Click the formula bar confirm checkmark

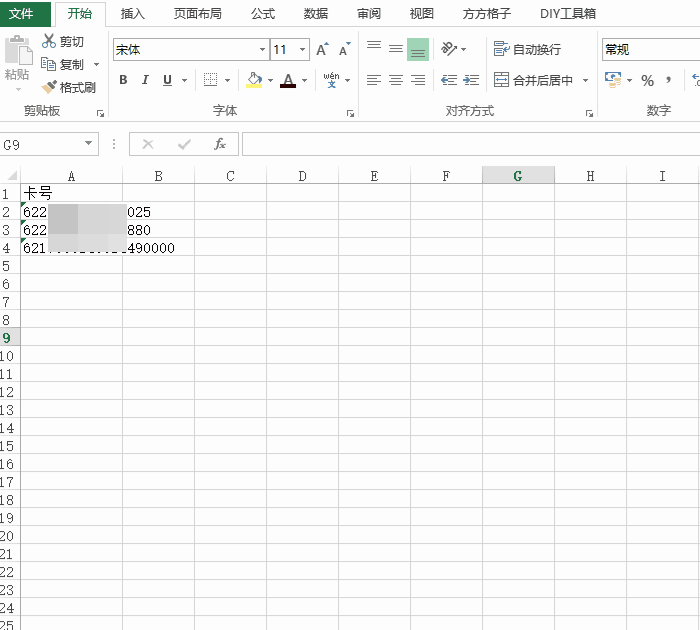tap(184, 144)
